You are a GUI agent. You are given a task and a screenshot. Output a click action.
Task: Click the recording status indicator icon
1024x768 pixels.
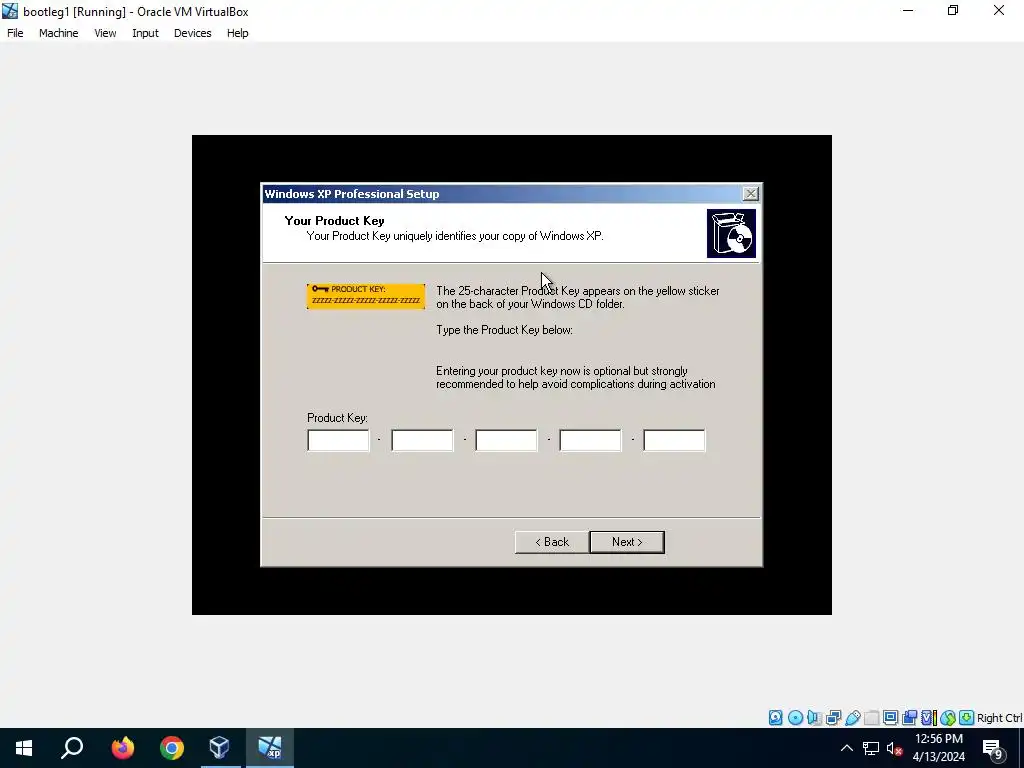(909, 718)
